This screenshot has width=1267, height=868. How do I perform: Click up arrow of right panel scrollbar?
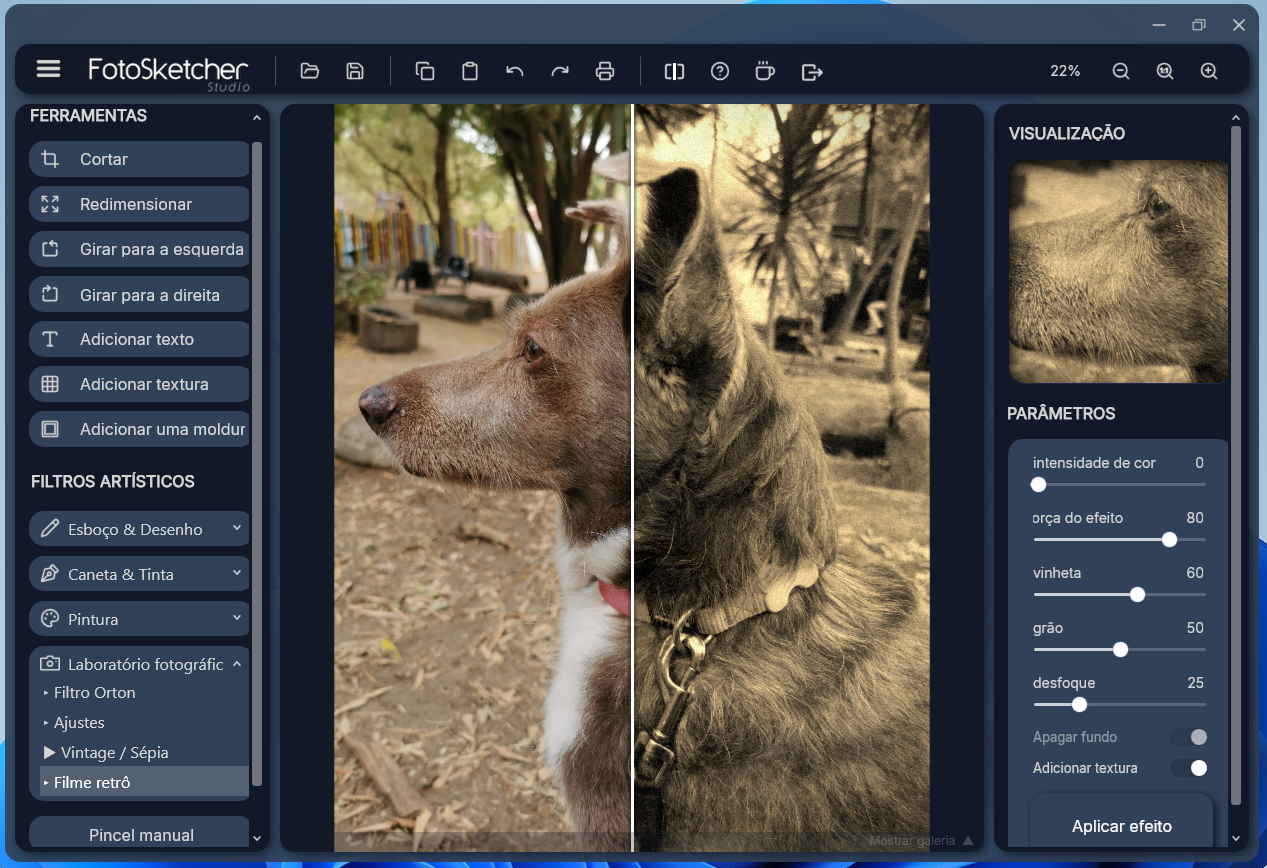click(x=1236, y=118)
